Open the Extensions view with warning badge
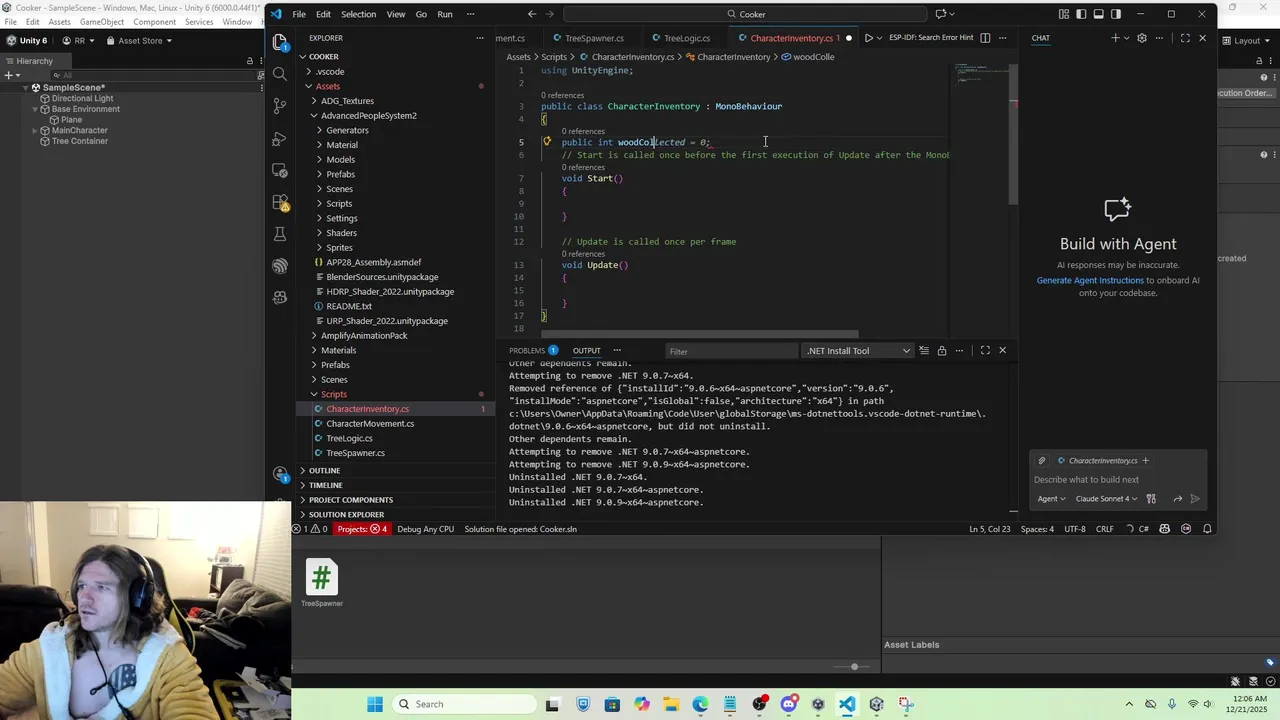This screenshot has height=720, width=1280. [x=280, y=203]
